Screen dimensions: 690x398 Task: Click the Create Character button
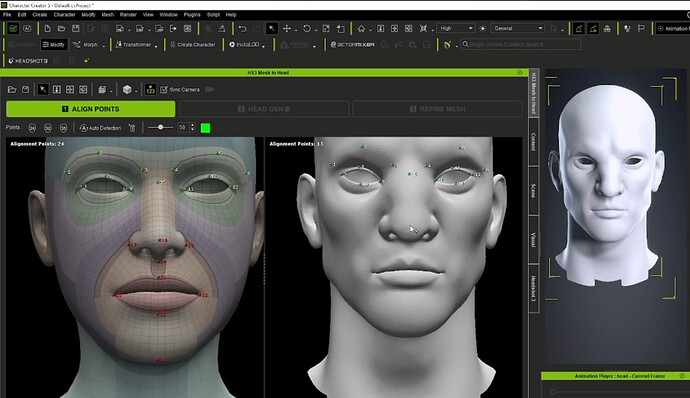point(192,44)
